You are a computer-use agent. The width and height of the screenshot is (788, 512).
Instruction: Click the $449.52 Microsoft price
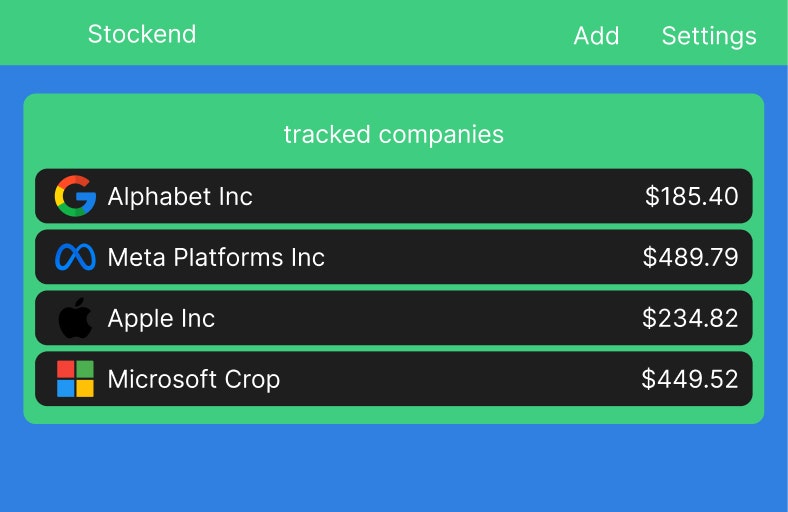(690, 379)
